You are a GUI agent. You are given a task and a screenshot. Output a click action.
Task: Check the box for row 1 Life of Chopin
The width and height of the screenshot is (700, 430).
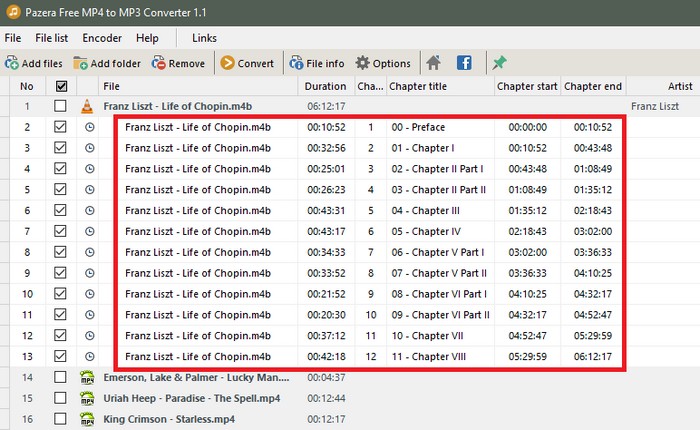tap(60, 106)
